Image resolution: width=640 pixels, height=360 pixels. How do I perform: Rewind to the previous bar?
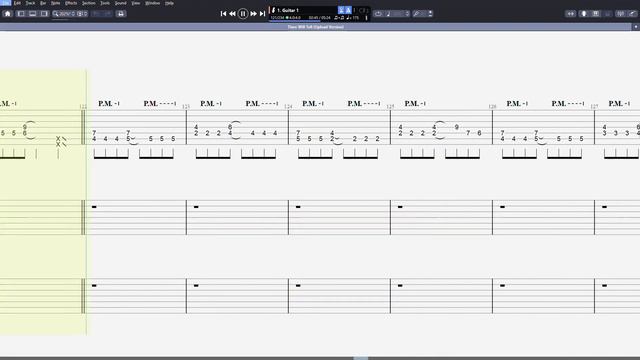click(232, 13)
